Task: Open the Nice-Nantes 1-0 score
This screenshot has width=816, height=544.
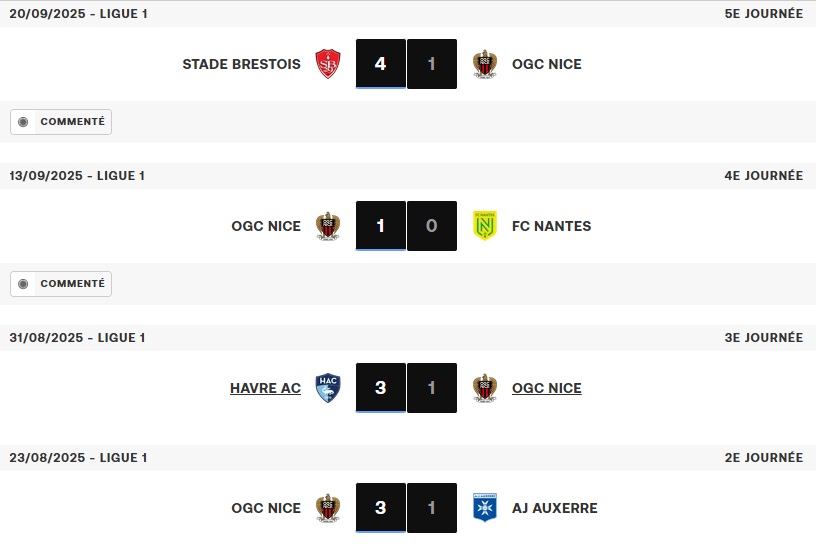Action: (x=406, y=226)
